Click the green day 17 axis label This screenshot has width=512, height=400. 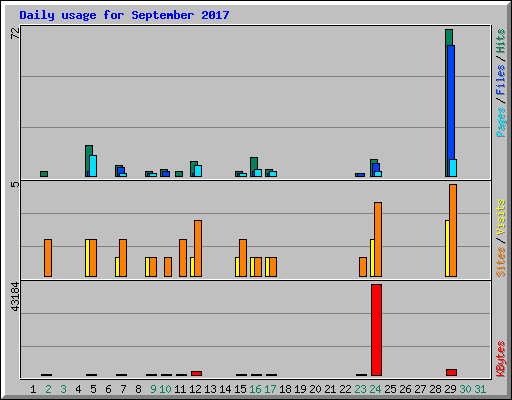[x=270, y=389]
